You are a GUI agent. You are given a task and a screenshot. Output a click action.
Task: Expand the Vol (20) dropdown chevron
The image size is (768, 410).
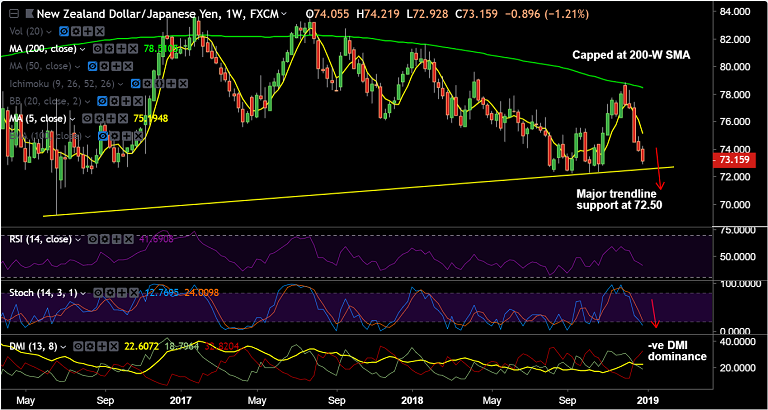pyautogui.click(x=49, y=32)
